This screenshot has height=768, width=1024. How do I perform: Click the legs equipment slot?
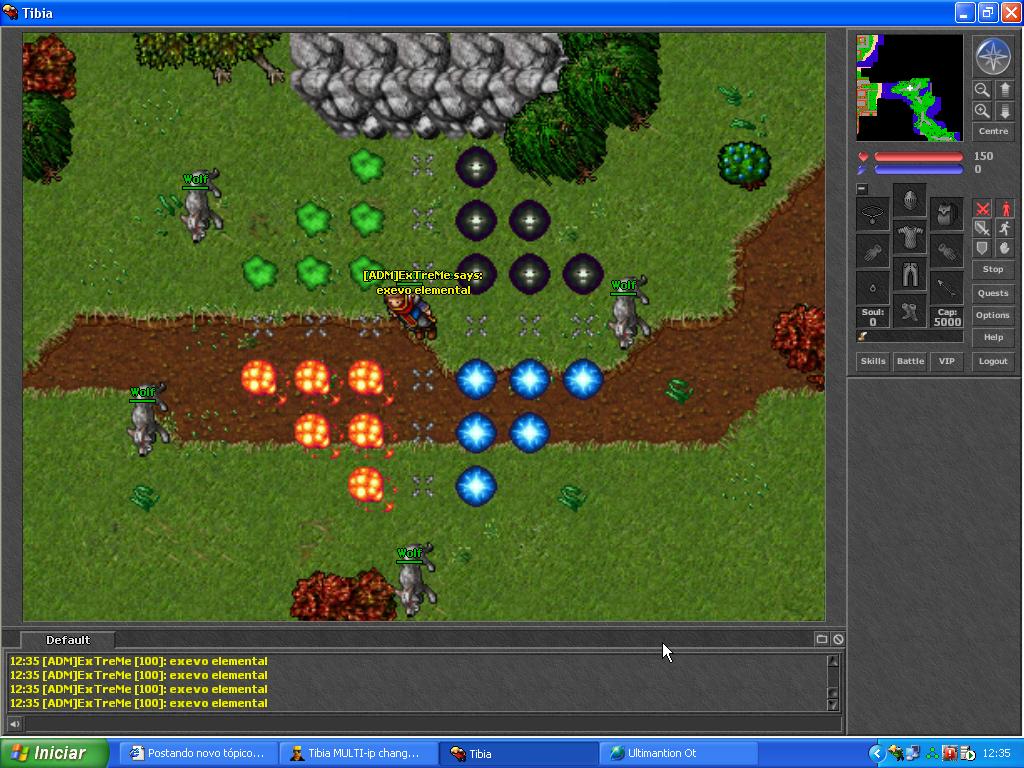[910, 274]
